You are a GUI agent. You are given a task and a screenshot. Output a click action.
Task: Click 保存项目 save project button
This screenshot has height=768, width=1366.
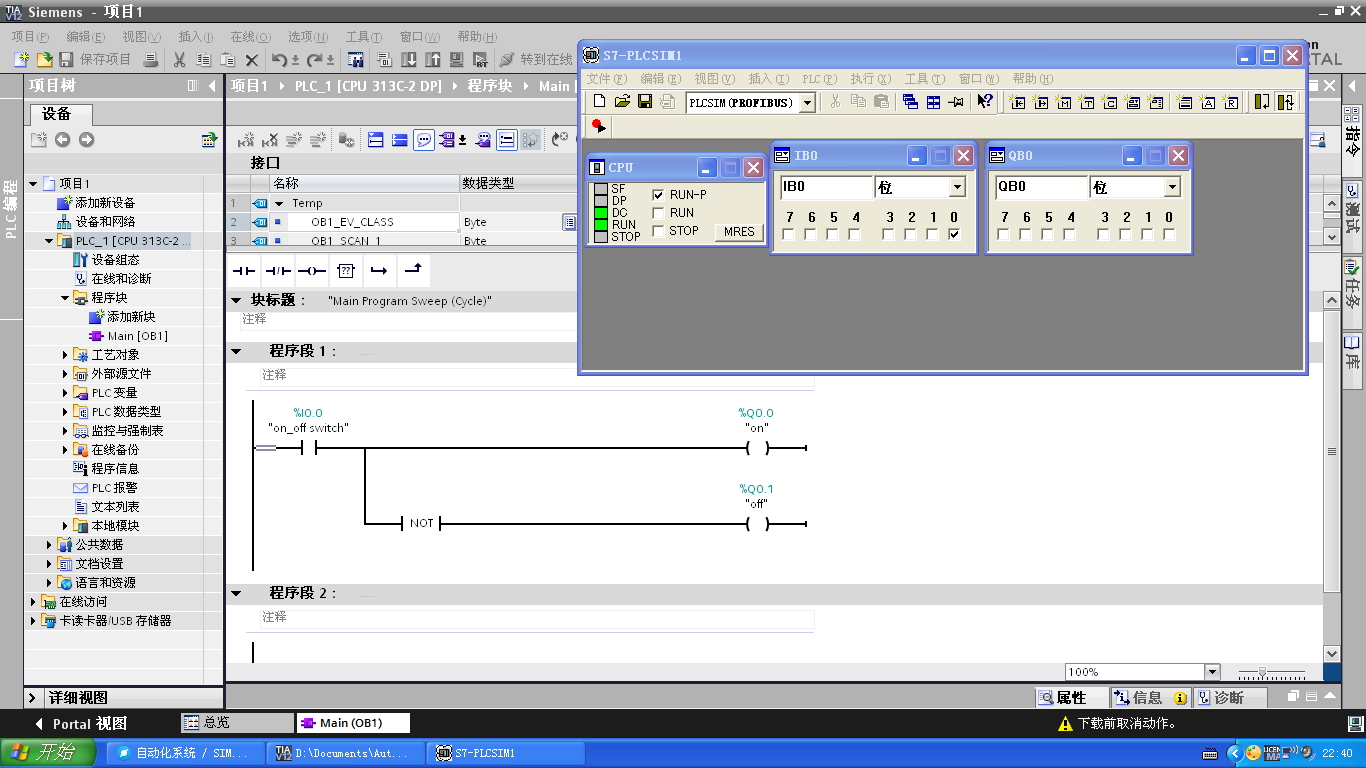point(95,60)
